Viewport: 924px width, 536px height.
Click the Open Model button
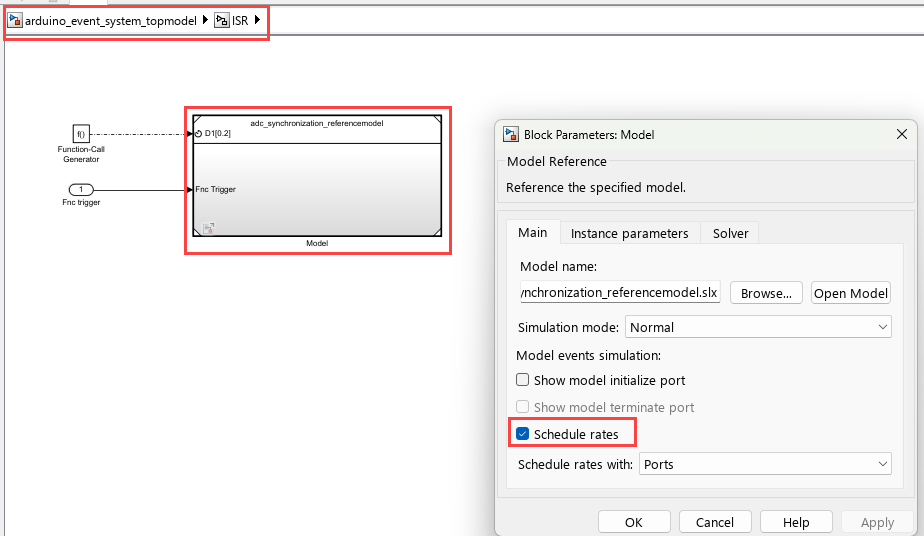850,293
